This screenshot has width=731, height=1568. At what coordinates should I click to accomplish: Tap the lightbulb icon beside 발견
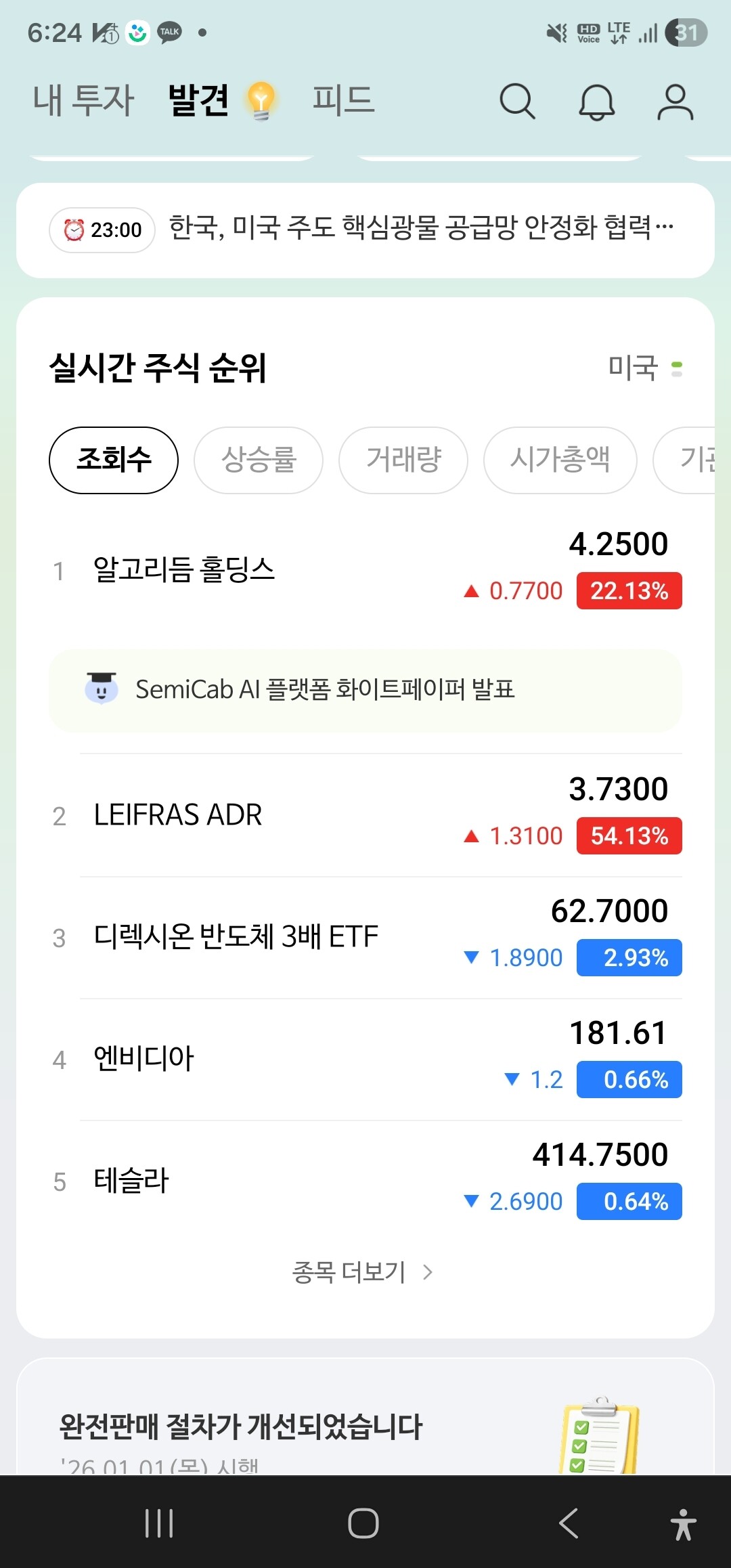pos(261,101)
